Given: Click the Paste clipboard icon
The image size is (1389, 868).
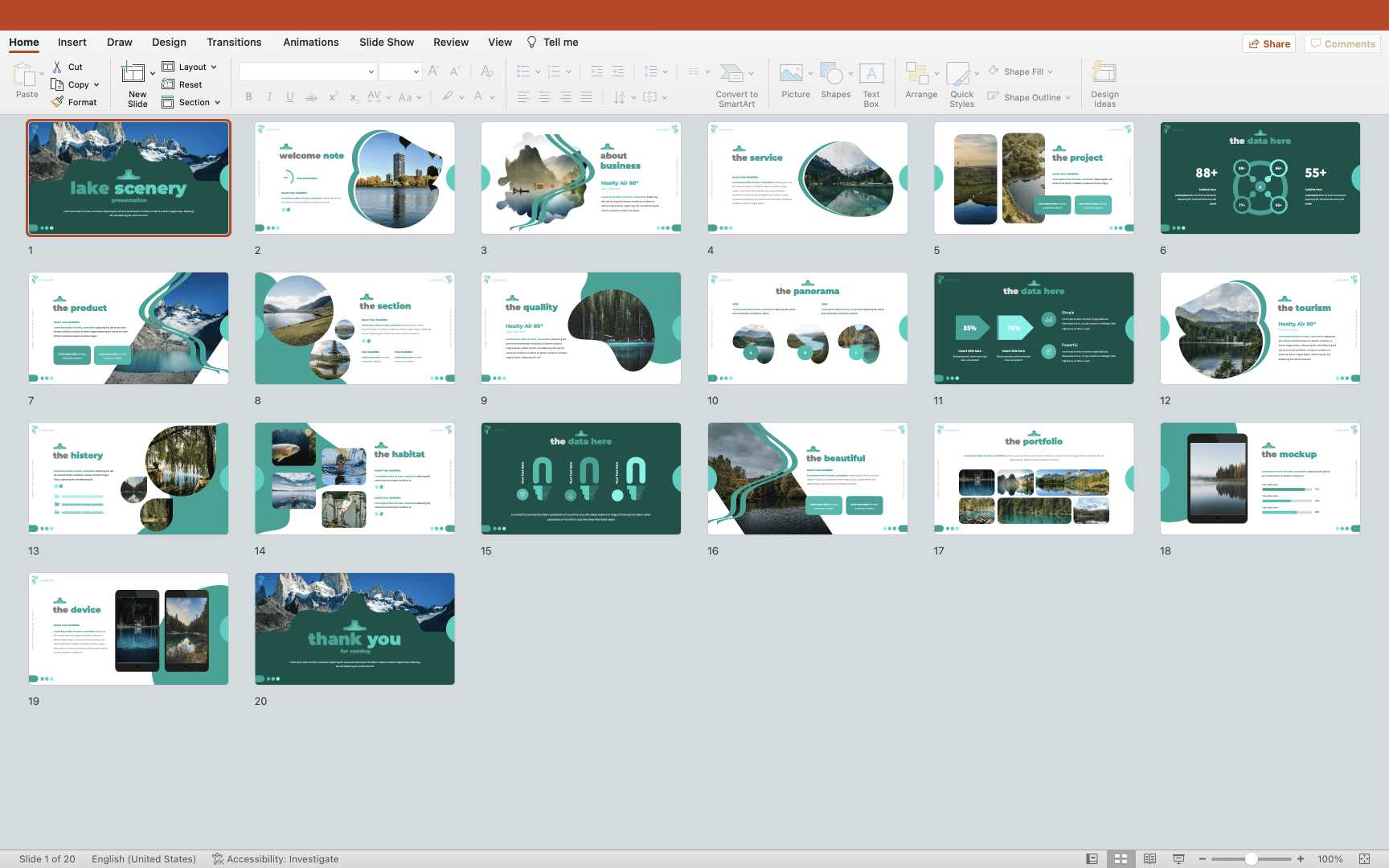Looking at the screenshot, I should [24, 75].
